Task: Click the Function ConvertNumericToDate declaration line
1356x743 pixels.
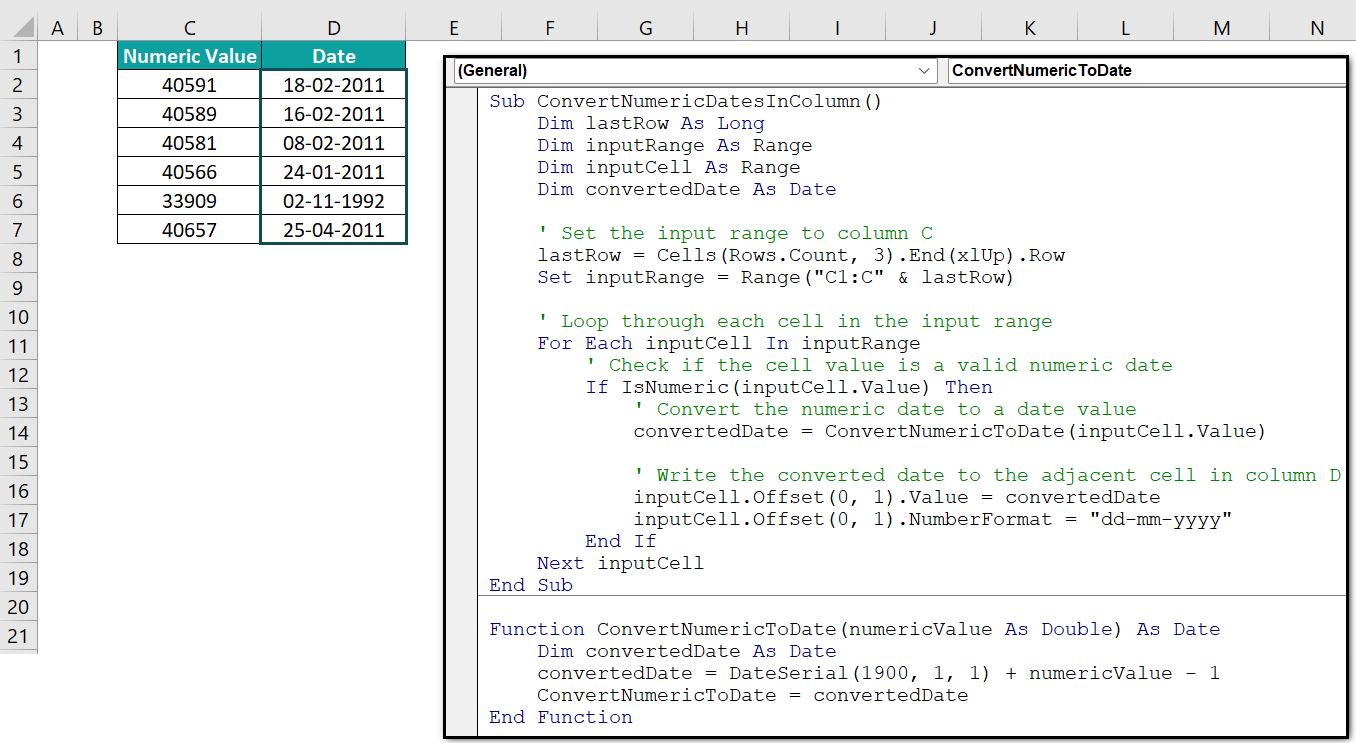Action: (x=855, y=629)
